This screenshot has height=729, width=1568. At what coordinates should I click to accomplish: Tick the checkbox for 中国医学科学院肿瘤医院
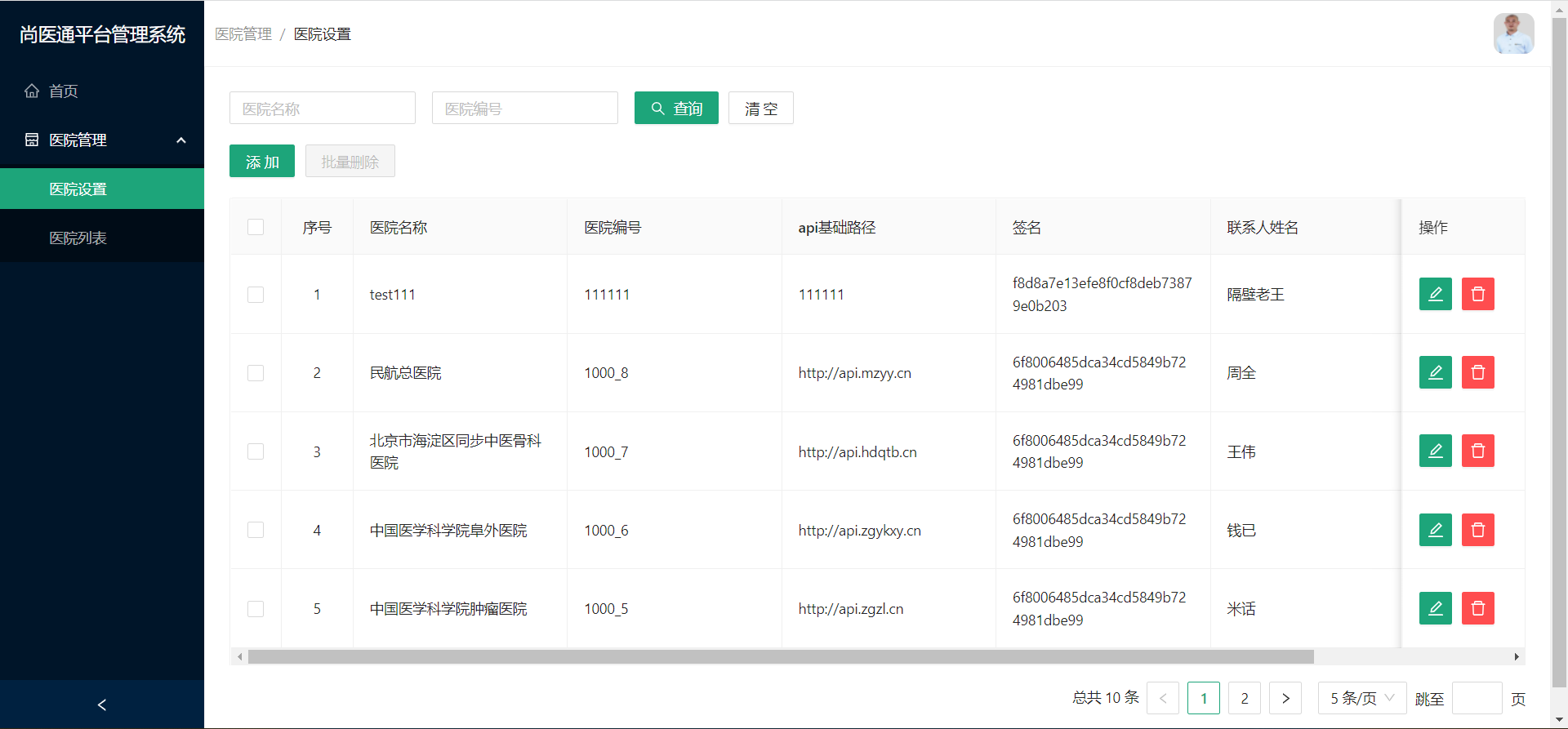[256, 609]
